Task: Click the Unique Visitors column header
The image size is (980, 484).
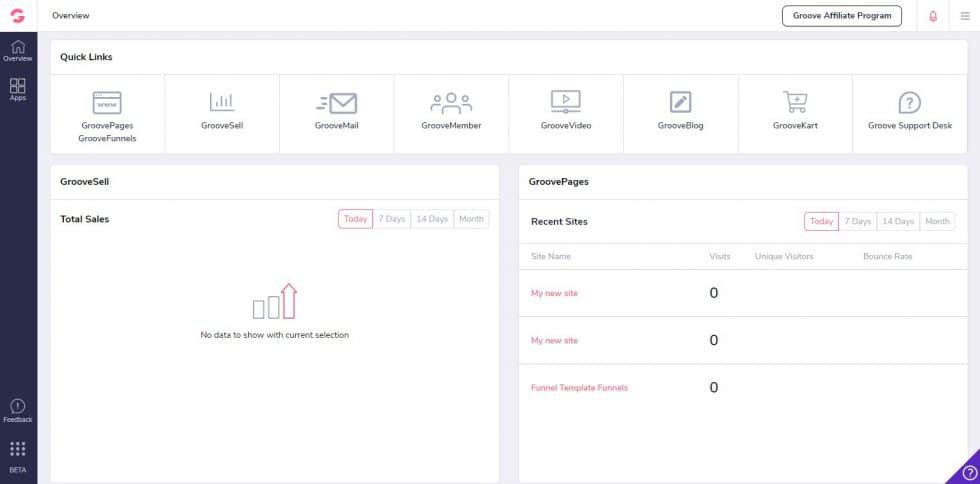Action: [x=784, y=256]
